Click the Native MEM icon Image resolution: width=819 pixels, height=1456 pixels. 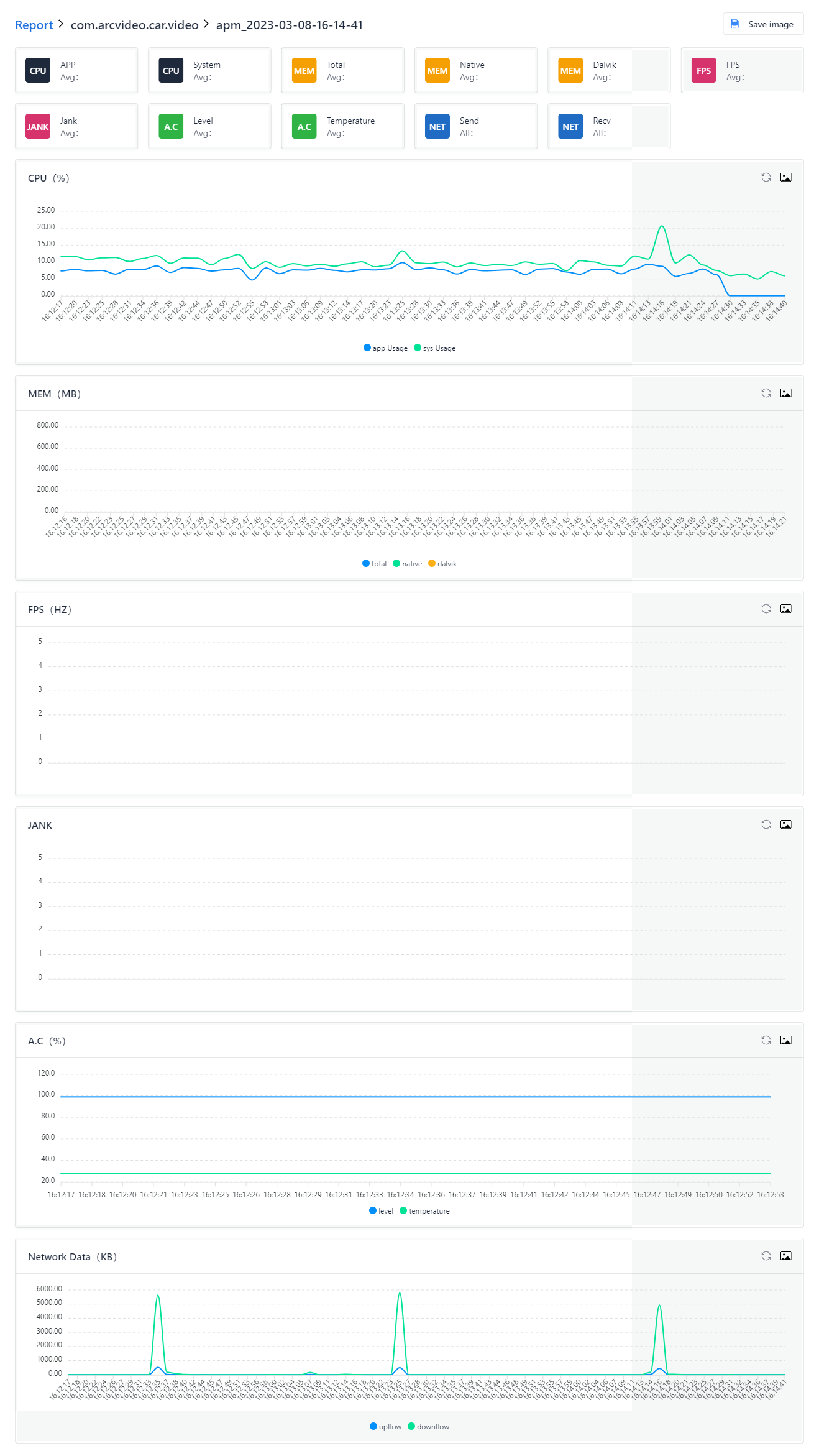point(437,71)
